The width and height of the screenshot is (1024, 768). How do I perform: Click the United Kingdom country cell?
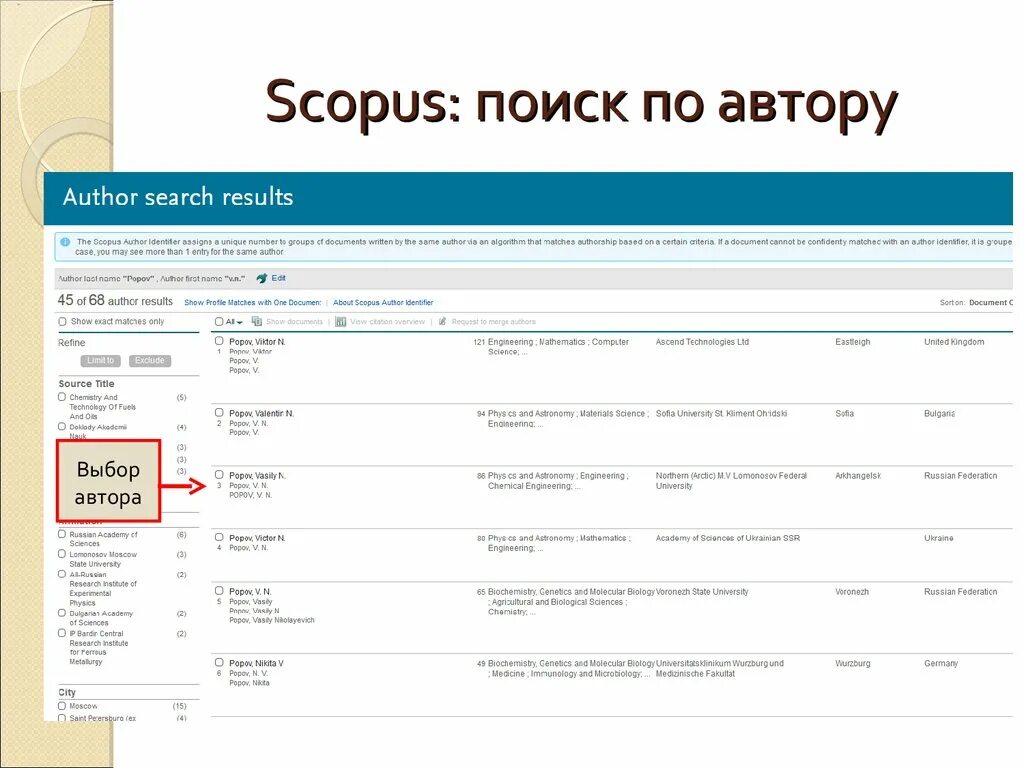coord(953,342)
